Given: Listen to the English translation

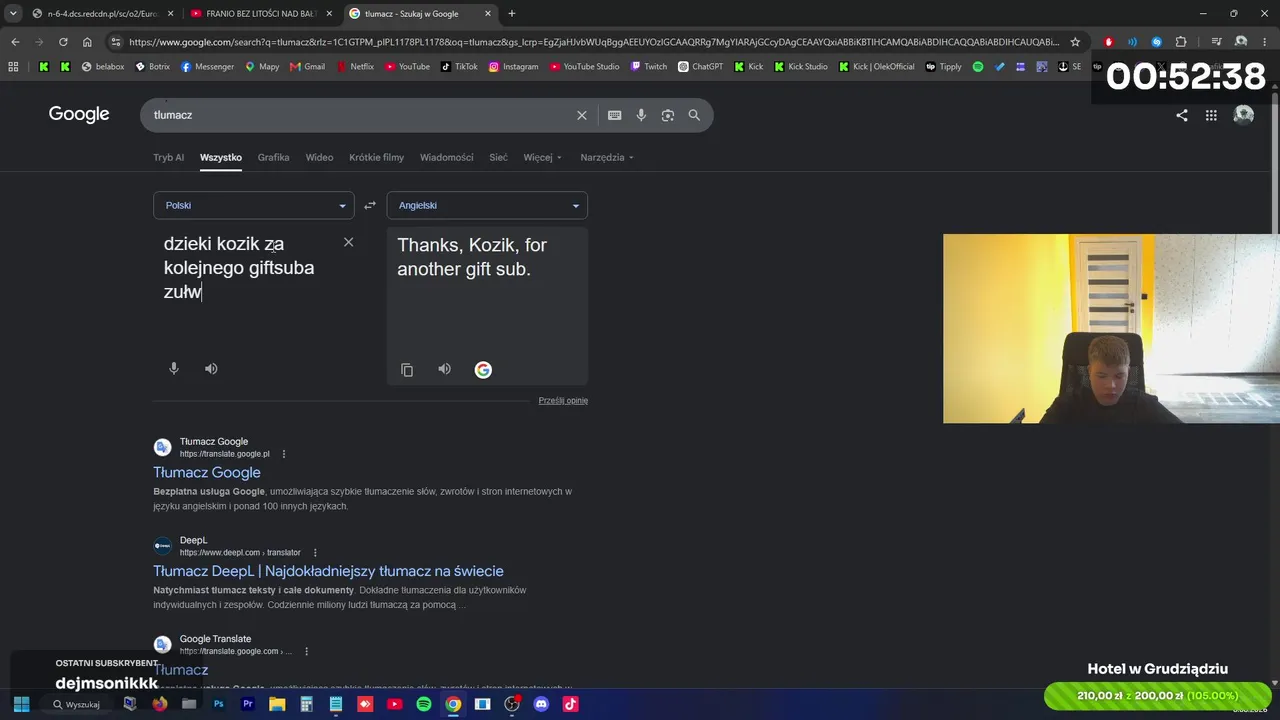Looking at the screenshot, I should pyautogui.click(x=445, y=370).
